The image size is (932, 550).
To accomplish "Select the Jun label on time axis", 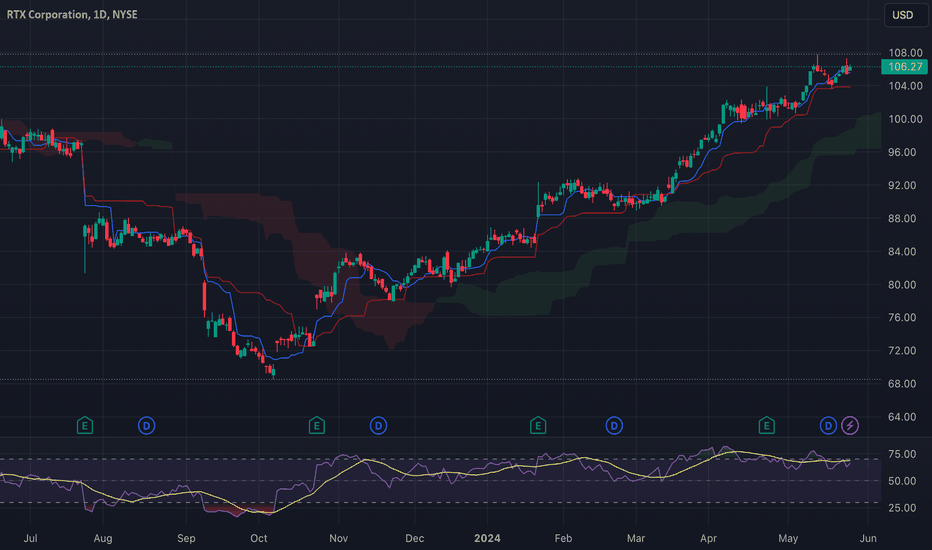I will pyautogui.click(x=868, y=538).
